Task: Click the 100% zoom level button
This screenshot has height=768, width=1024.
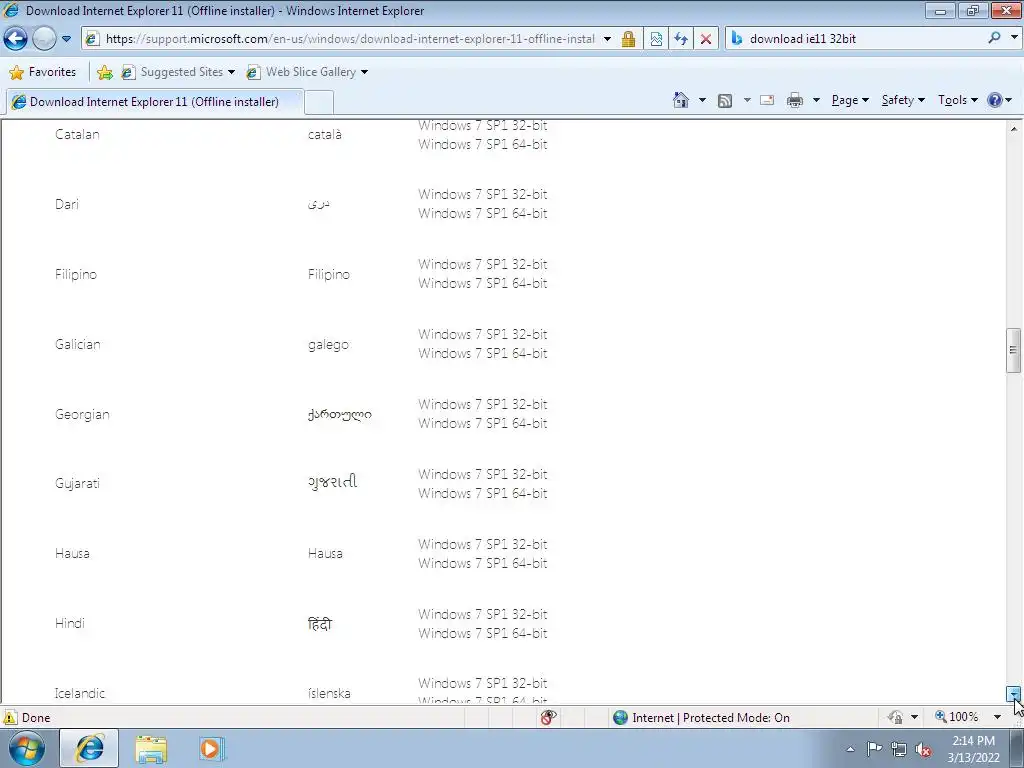Action: 957,717
